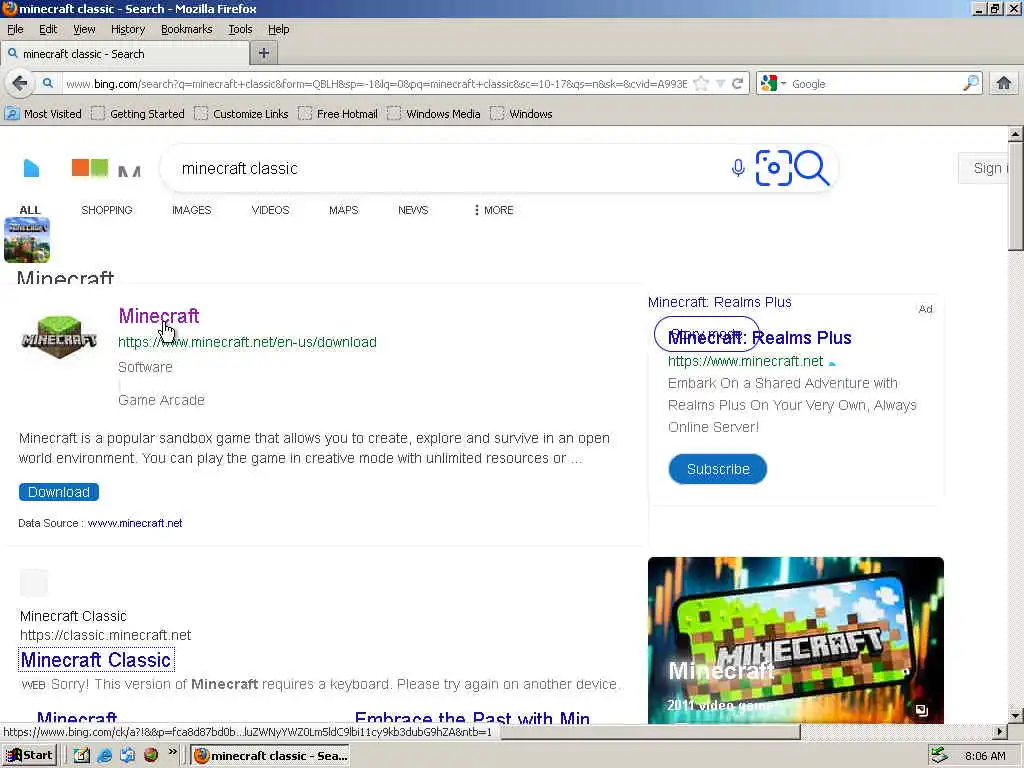Bookmark this page with the star icon
The width and height of the screenshot is (1024, 768).
(701, 84)
